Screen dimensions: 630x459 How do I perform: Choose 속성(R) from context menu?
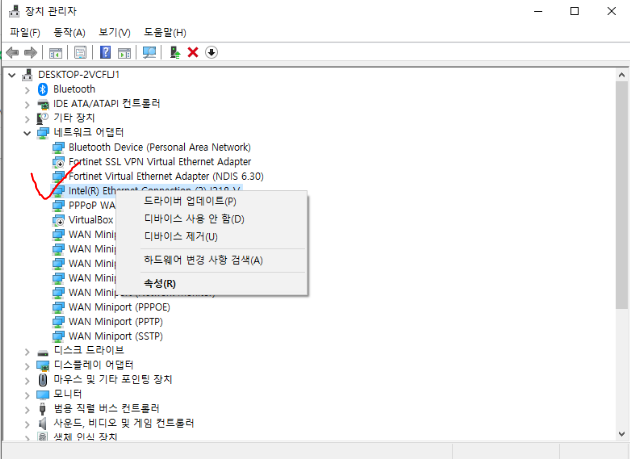(212, 283)
